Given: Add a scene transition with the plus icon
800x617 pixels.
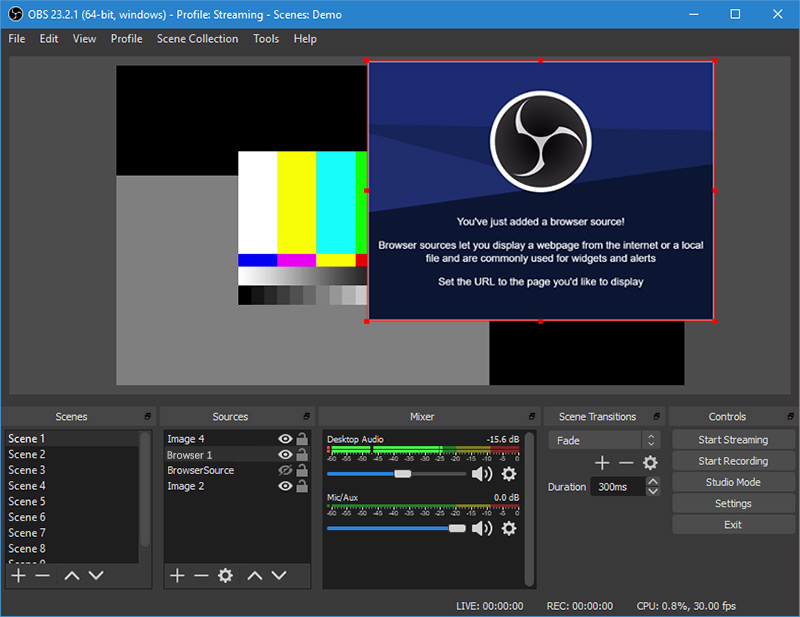Looking at the screenshot, I should tap(602, 463).
